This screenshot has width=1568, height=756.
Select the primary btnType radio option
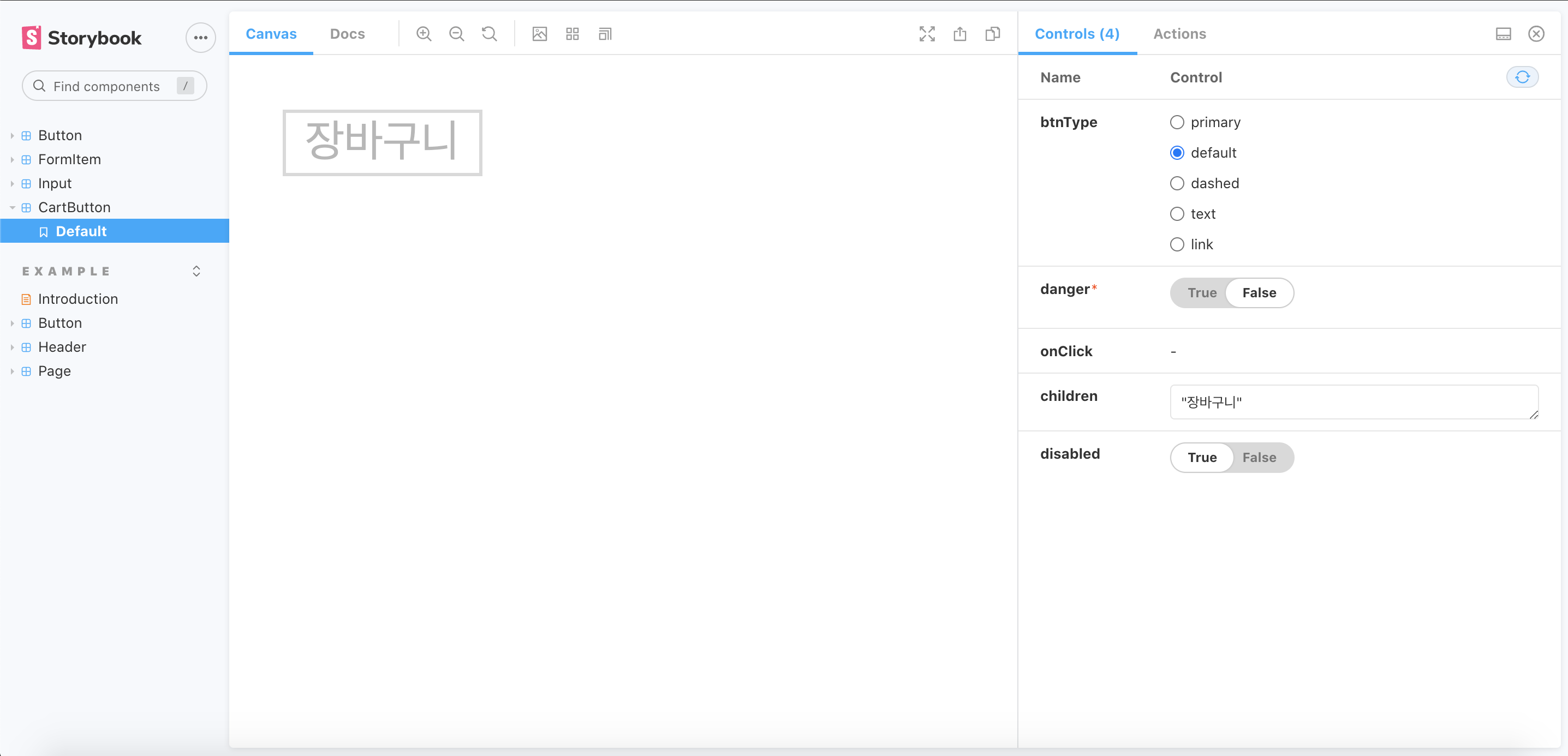[1177, 122]
